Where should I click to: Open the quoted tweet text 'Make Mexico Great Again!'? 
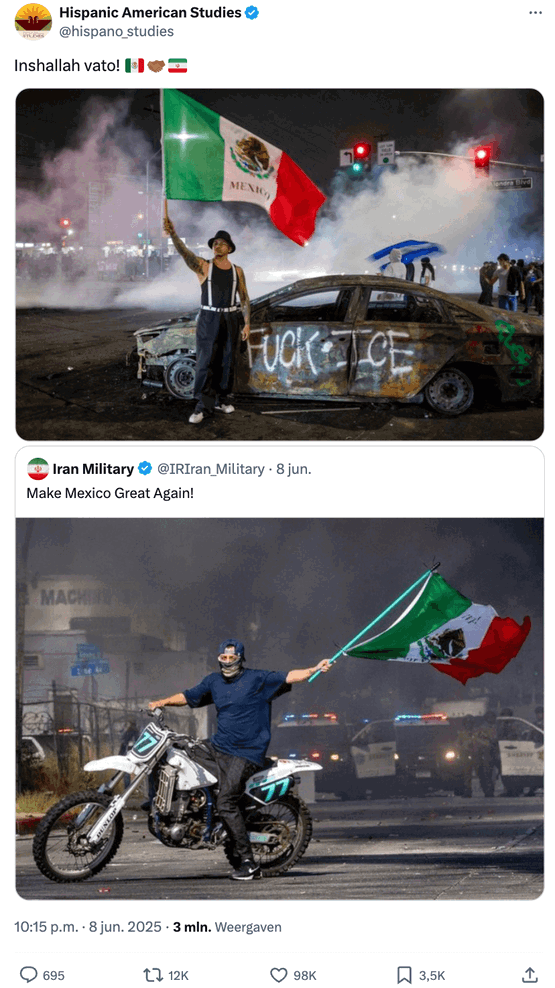click(x=110, y=493)
